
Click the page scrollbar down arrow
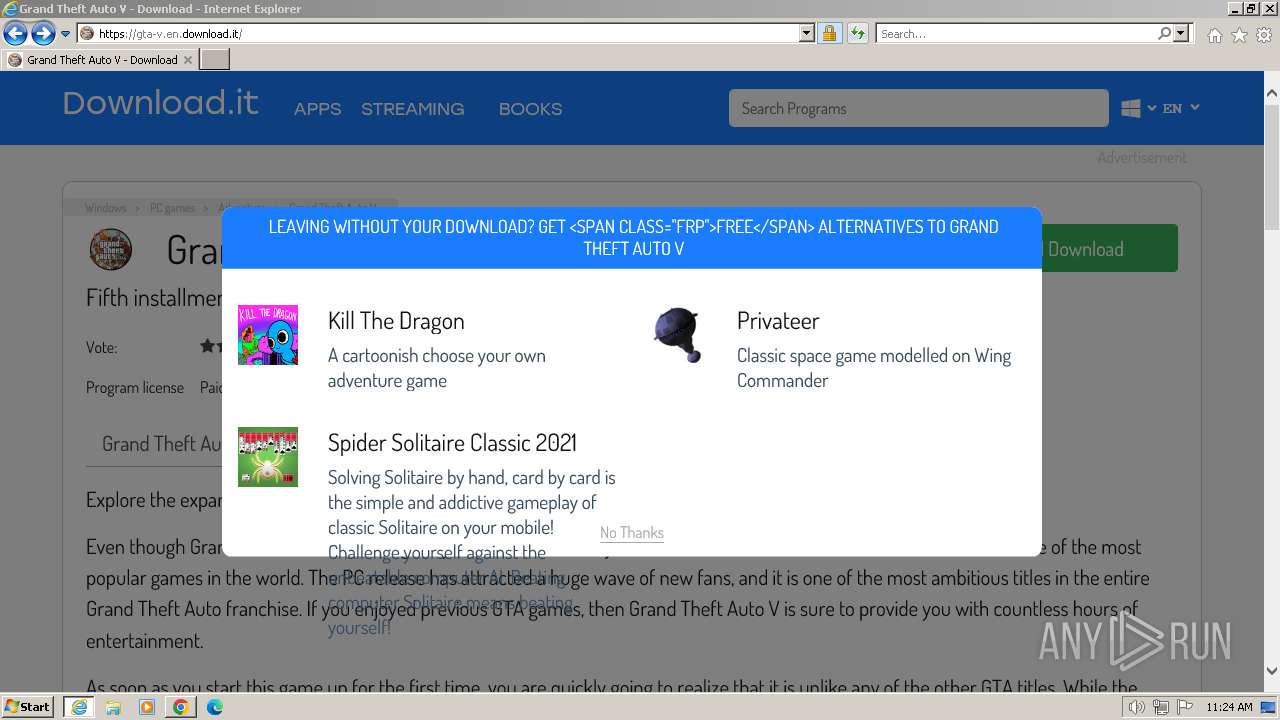pos(1271,671)
